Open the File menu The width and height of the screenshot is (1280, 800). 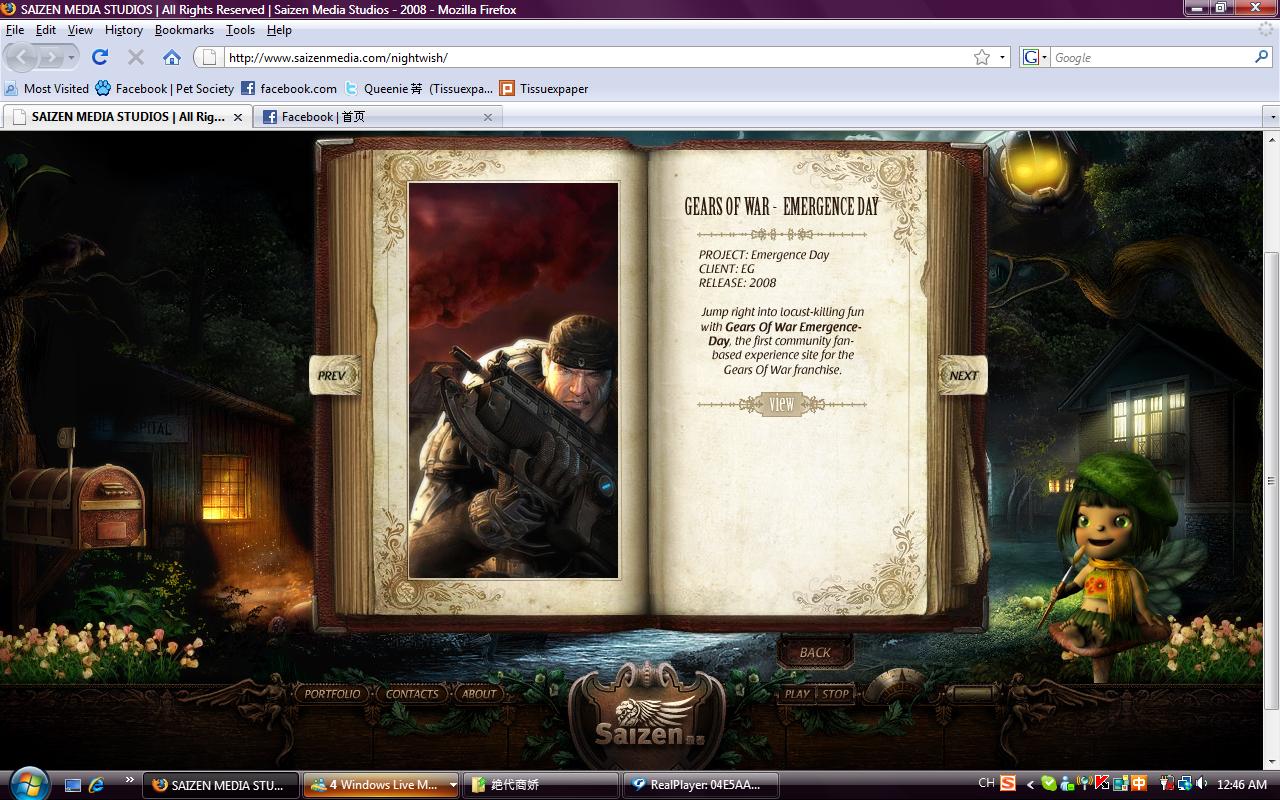coord(14,30)
